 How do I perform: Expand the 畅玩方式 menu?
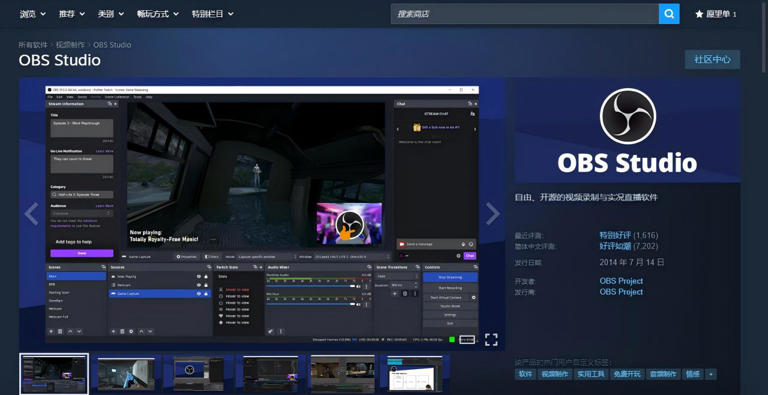pos(158,14)
